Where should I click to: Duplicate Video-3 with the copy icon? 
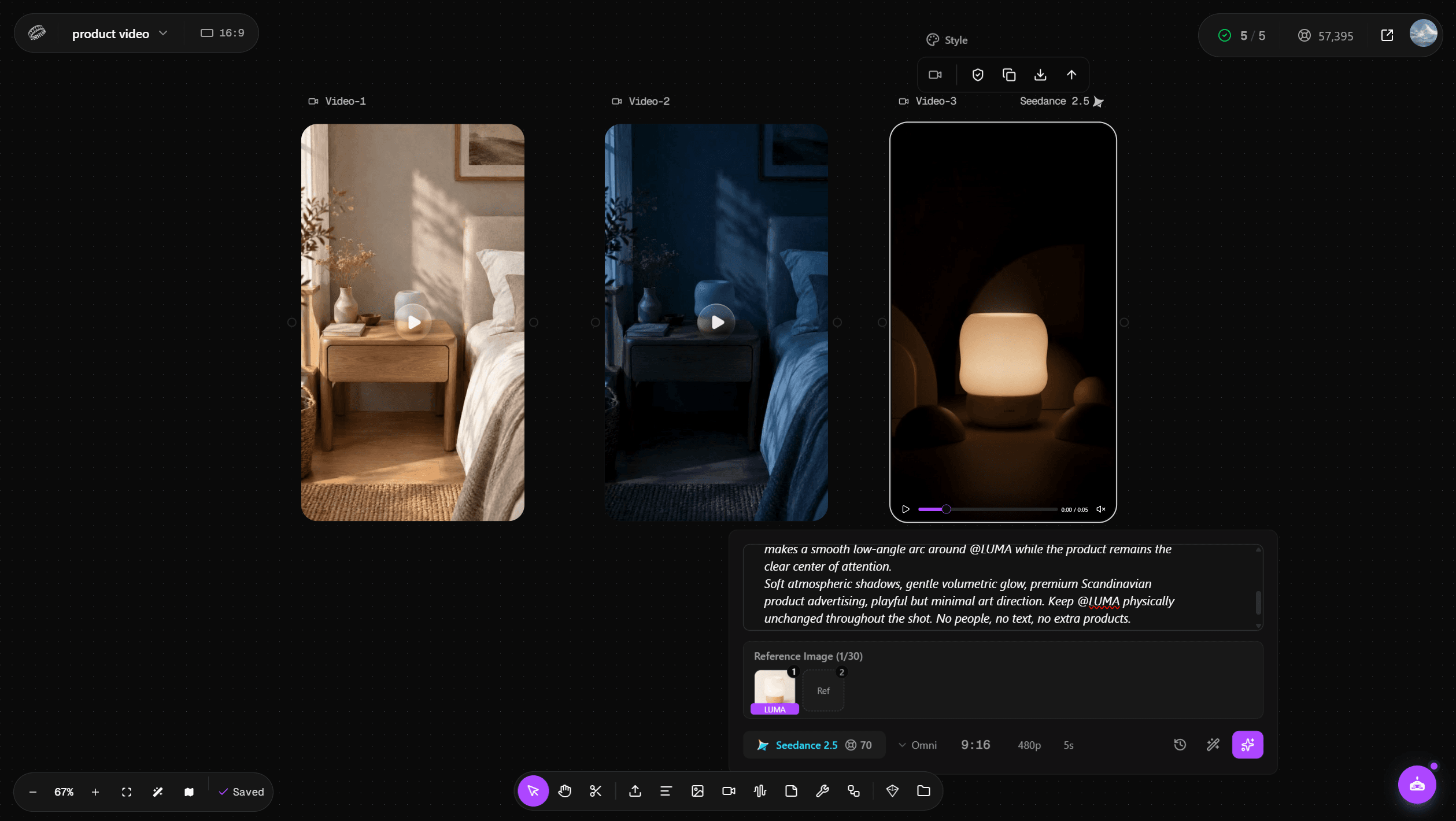(1009, 75)
